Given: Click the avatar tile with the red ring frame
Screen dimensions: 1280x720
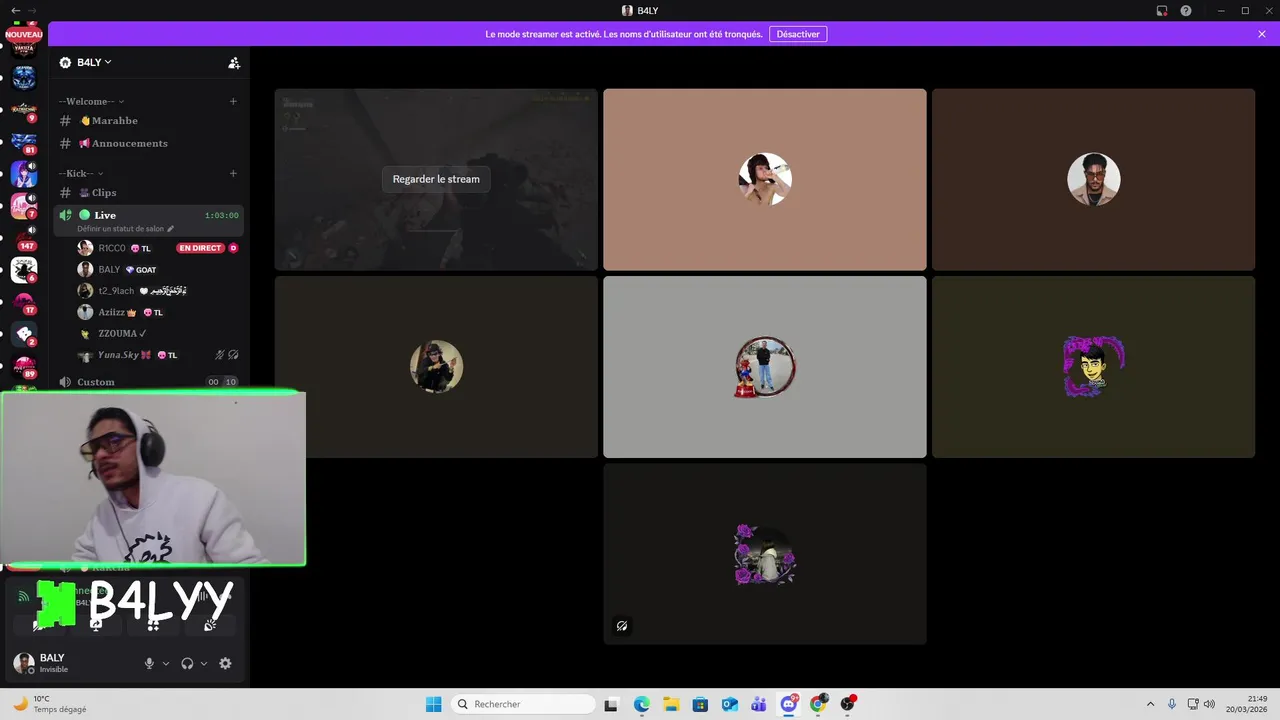Looking at the screenshot, I should point(765,366).
